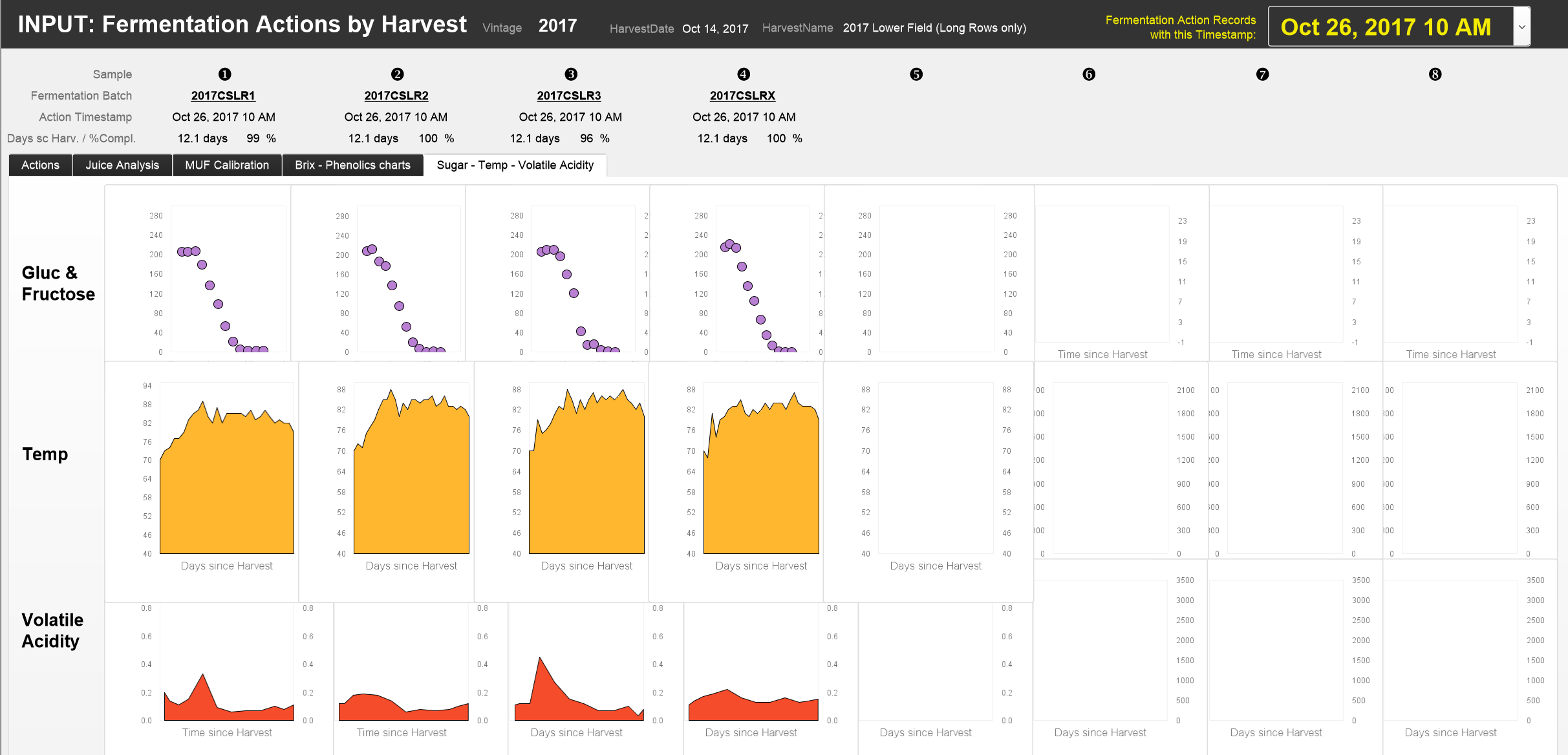Click sample number 3 circle icon
The height and width of the screenshot is (755, 1568).
click(x=571, y=74)
